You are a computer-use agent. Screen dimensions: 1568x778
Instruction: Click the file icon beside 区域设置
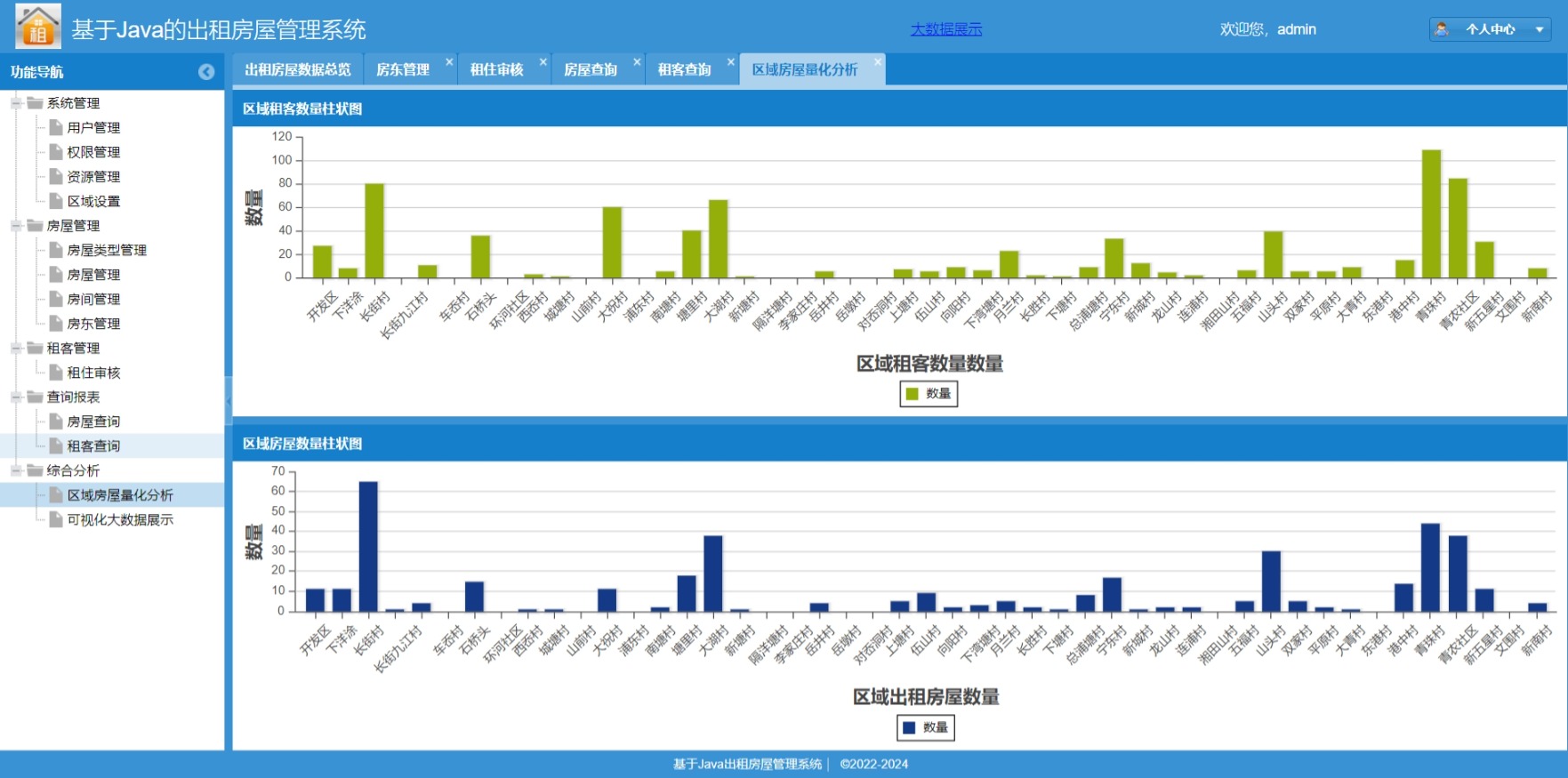pyautogui.click(x=56, y=201)
